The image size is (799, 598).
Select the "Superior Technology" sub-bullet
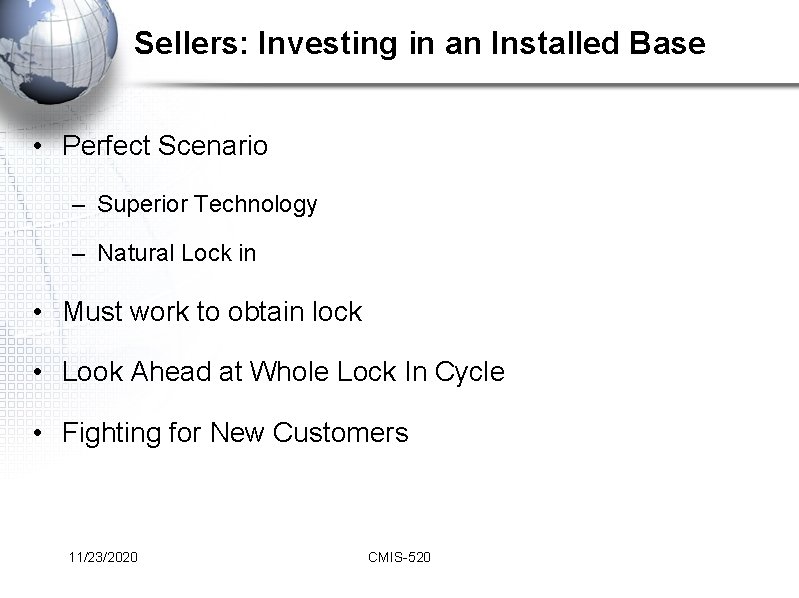(207, 205)
